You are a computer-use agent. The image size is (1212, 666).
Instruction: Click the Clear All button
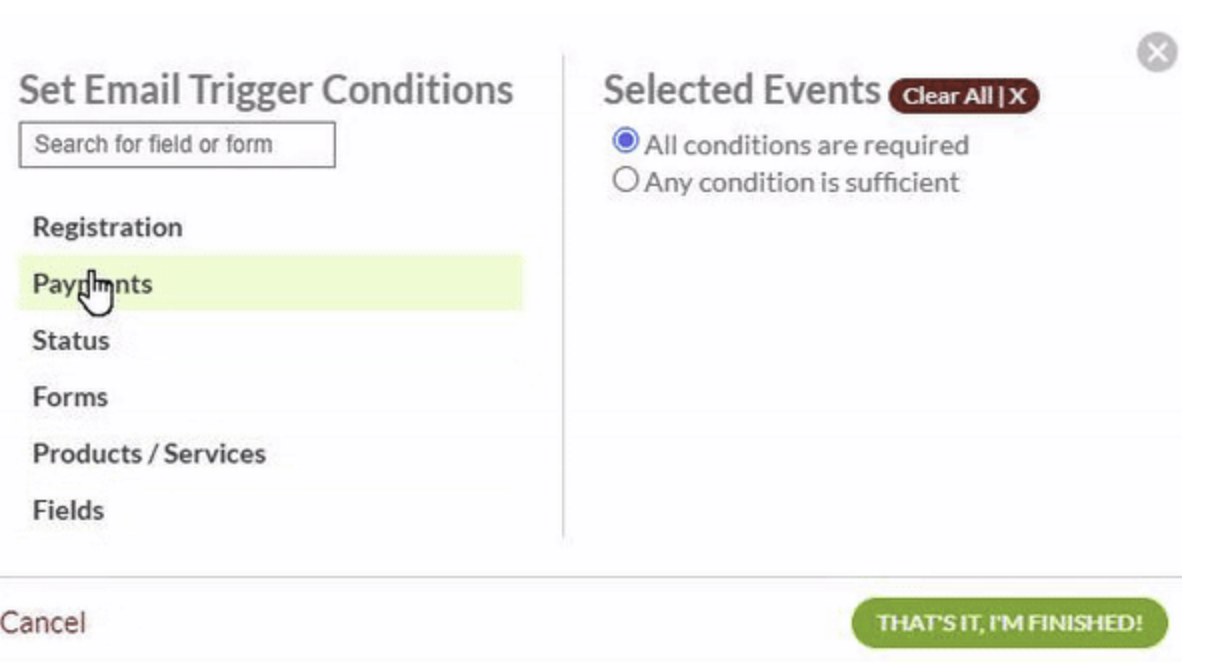point(963,96)
